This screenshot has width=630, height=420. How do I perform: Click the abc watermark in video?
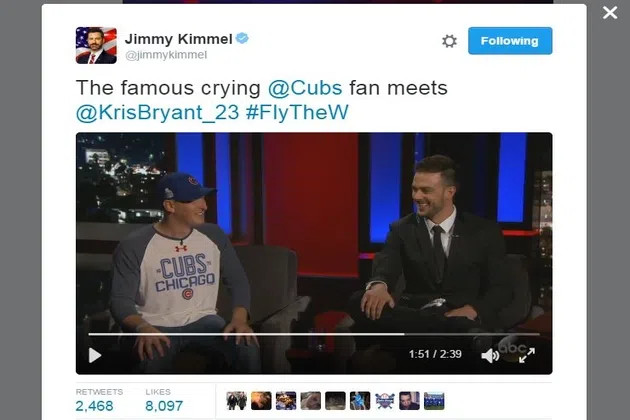click(x=513, y=347)
